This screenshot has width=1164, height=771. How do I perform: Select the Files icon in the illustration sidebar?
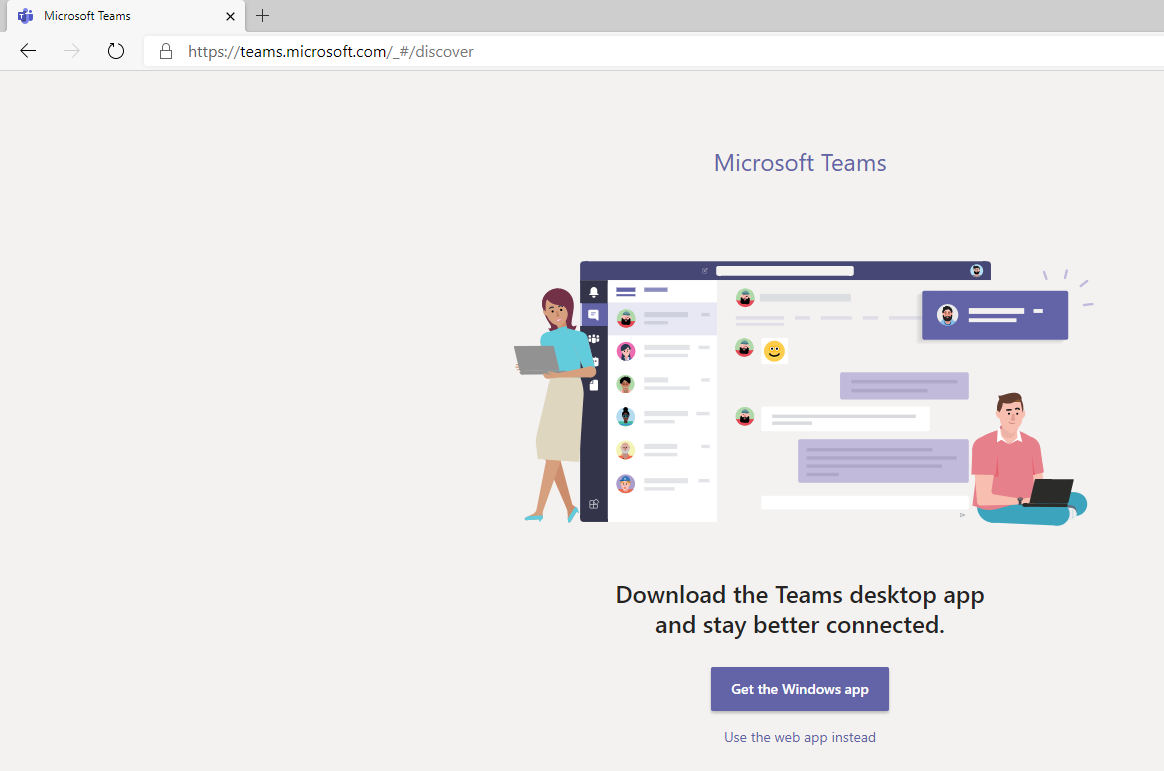pyautogui.click(x=593, y=385)
